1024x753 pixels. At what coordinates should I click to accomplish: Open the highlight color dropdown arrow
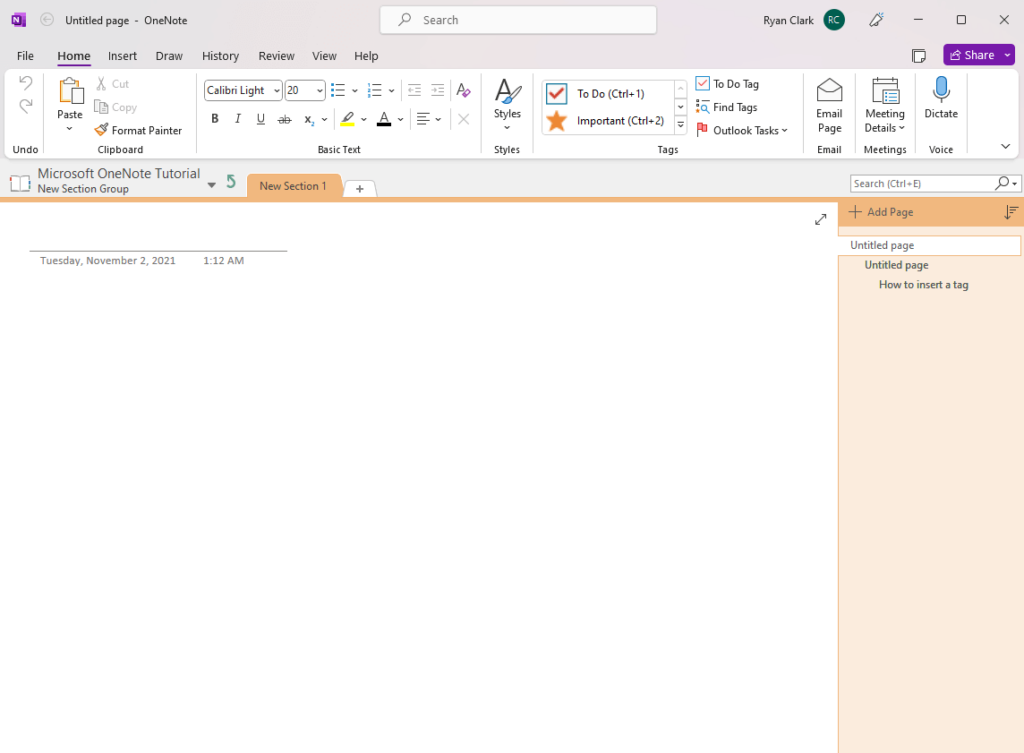point(364,120)
